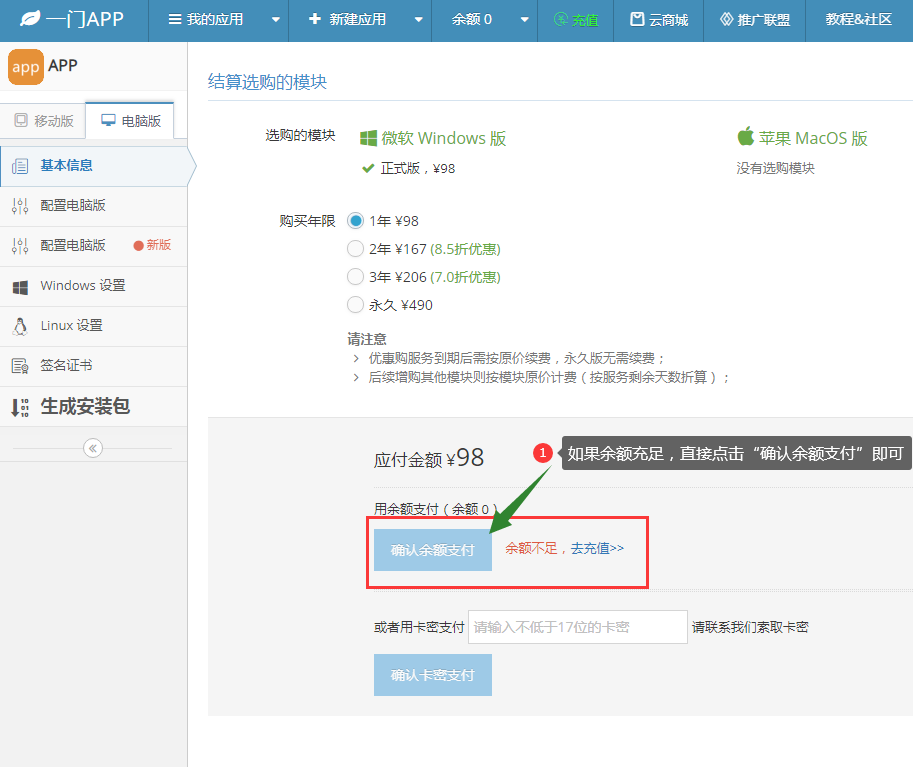Click the 结算选购的模块 page title
Screen dimensions: 913x767
click(x=267, y=82)
